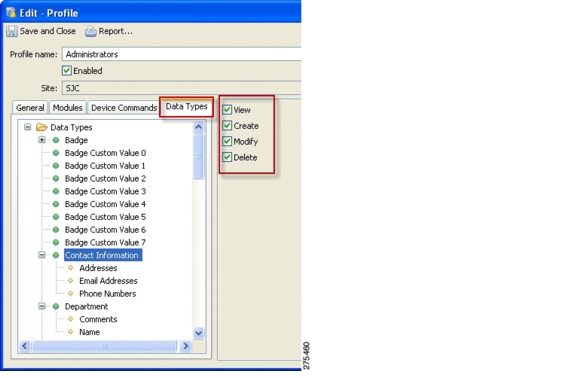Expand the Badge tree node
576x378 pixels.
point(42,140)
